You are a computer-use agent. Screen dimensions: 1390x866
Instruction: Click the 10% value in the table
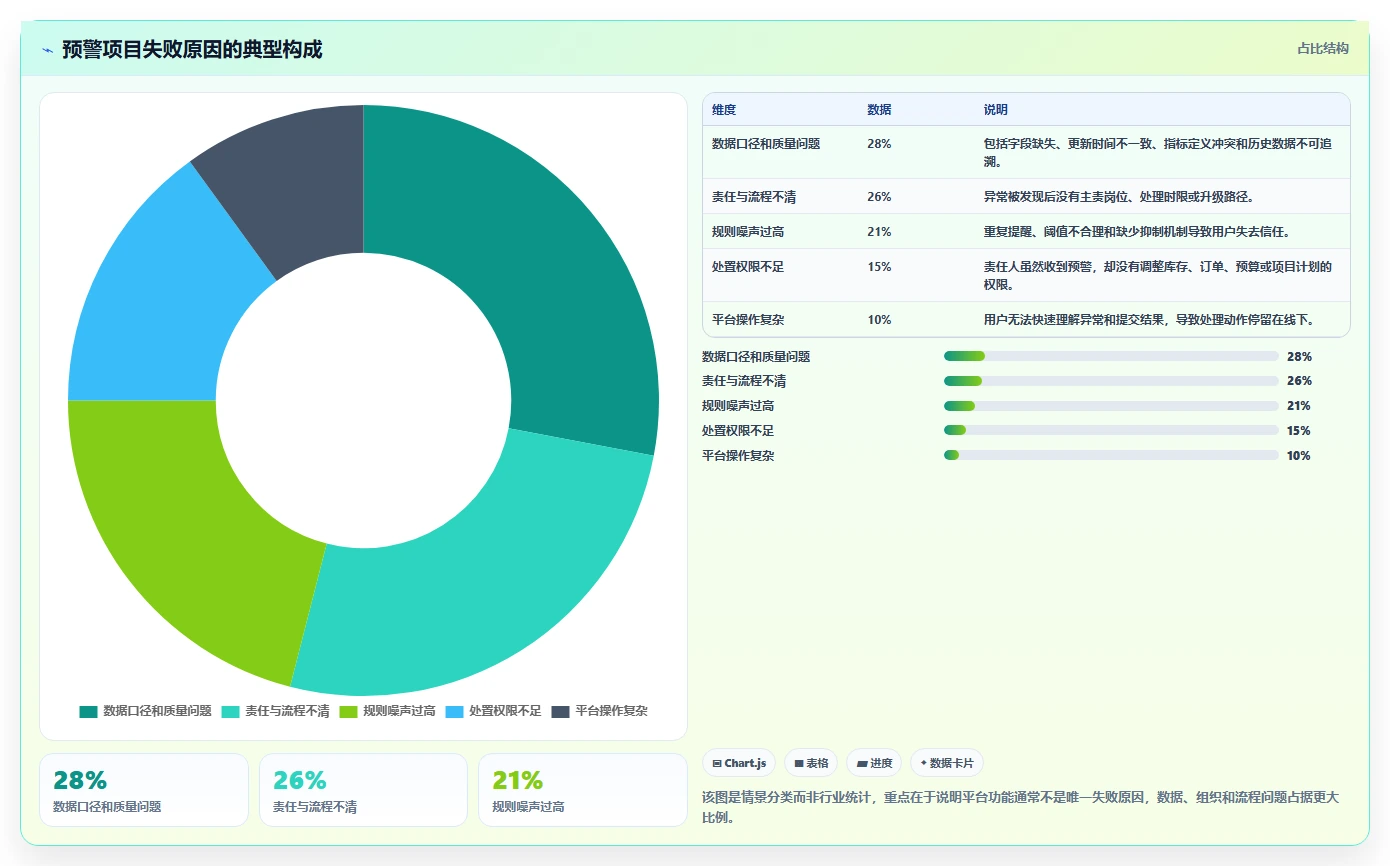(x=879, y=320)
